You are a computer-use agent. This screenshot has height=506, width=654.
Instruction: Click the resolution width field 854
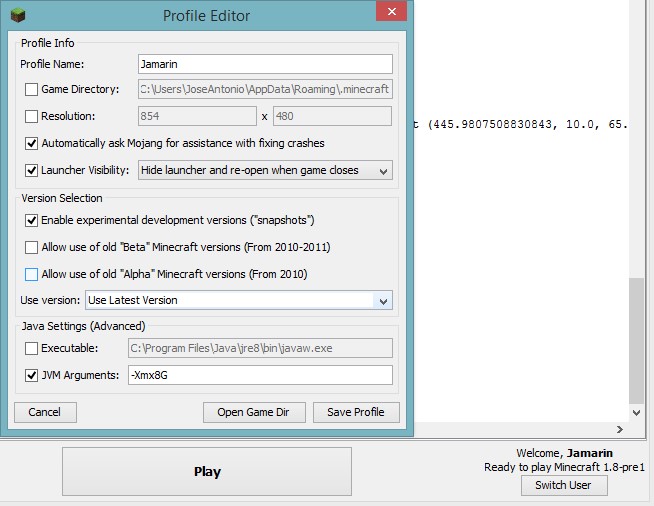click(197, 116)
